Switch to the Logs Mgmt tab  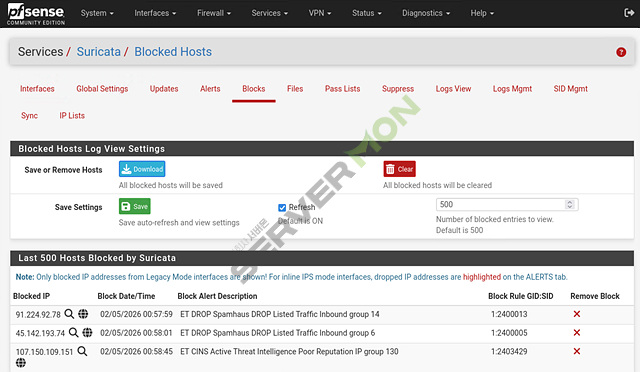coord(512,89)
